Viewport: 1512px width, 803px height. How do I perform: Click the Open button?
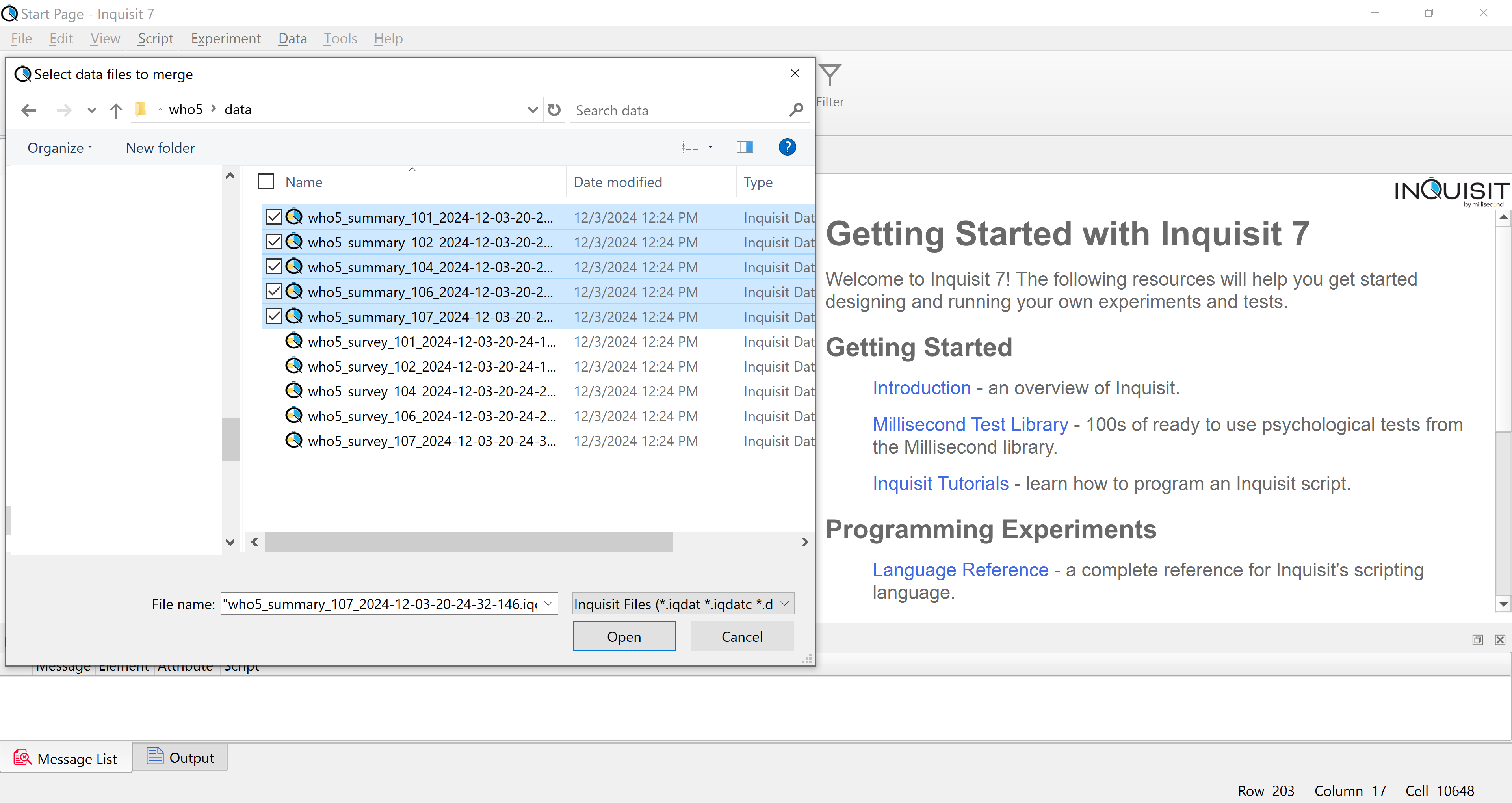click(624, 636)
